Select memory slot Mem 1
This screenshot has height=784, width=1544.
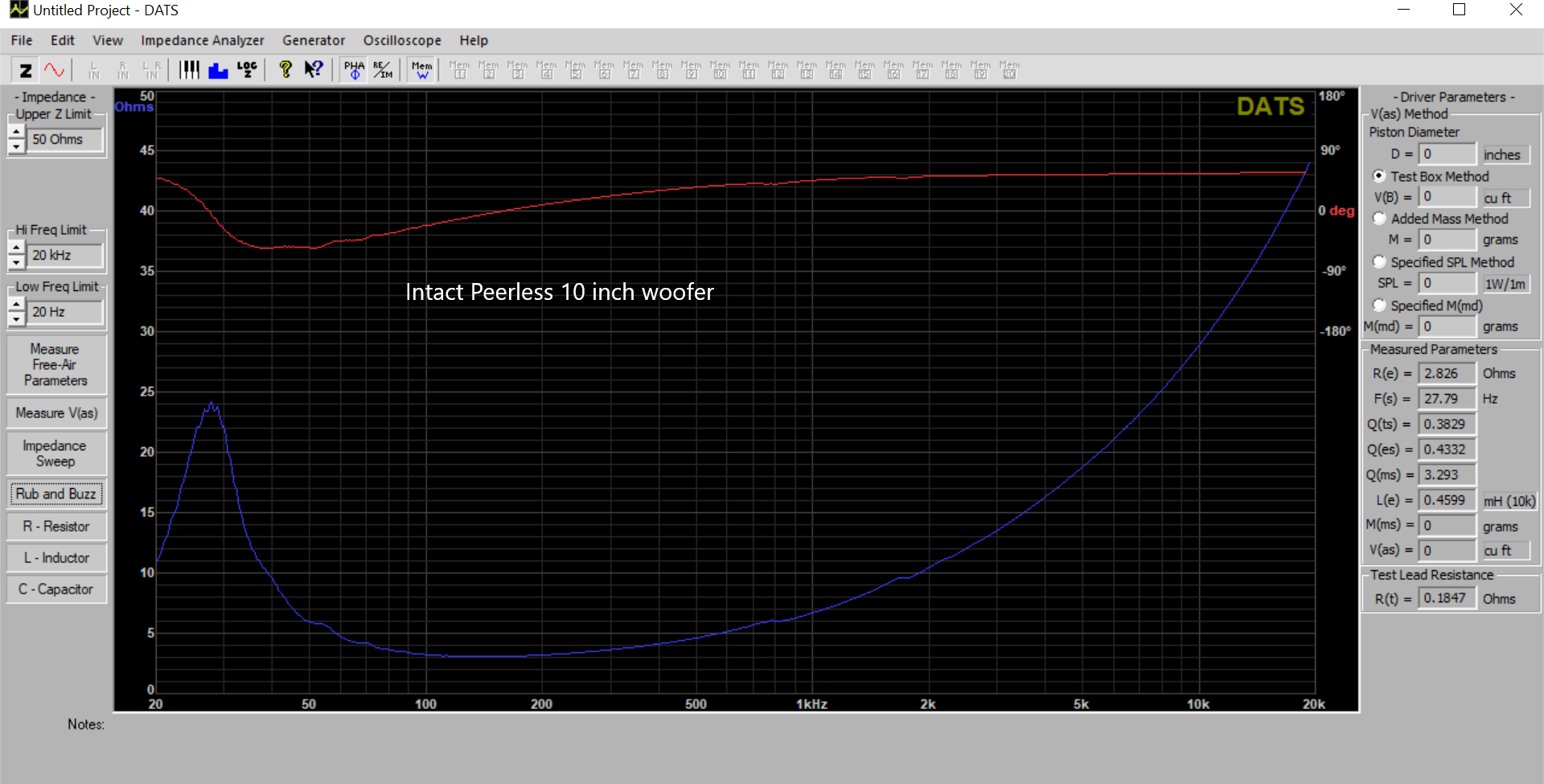459,70
